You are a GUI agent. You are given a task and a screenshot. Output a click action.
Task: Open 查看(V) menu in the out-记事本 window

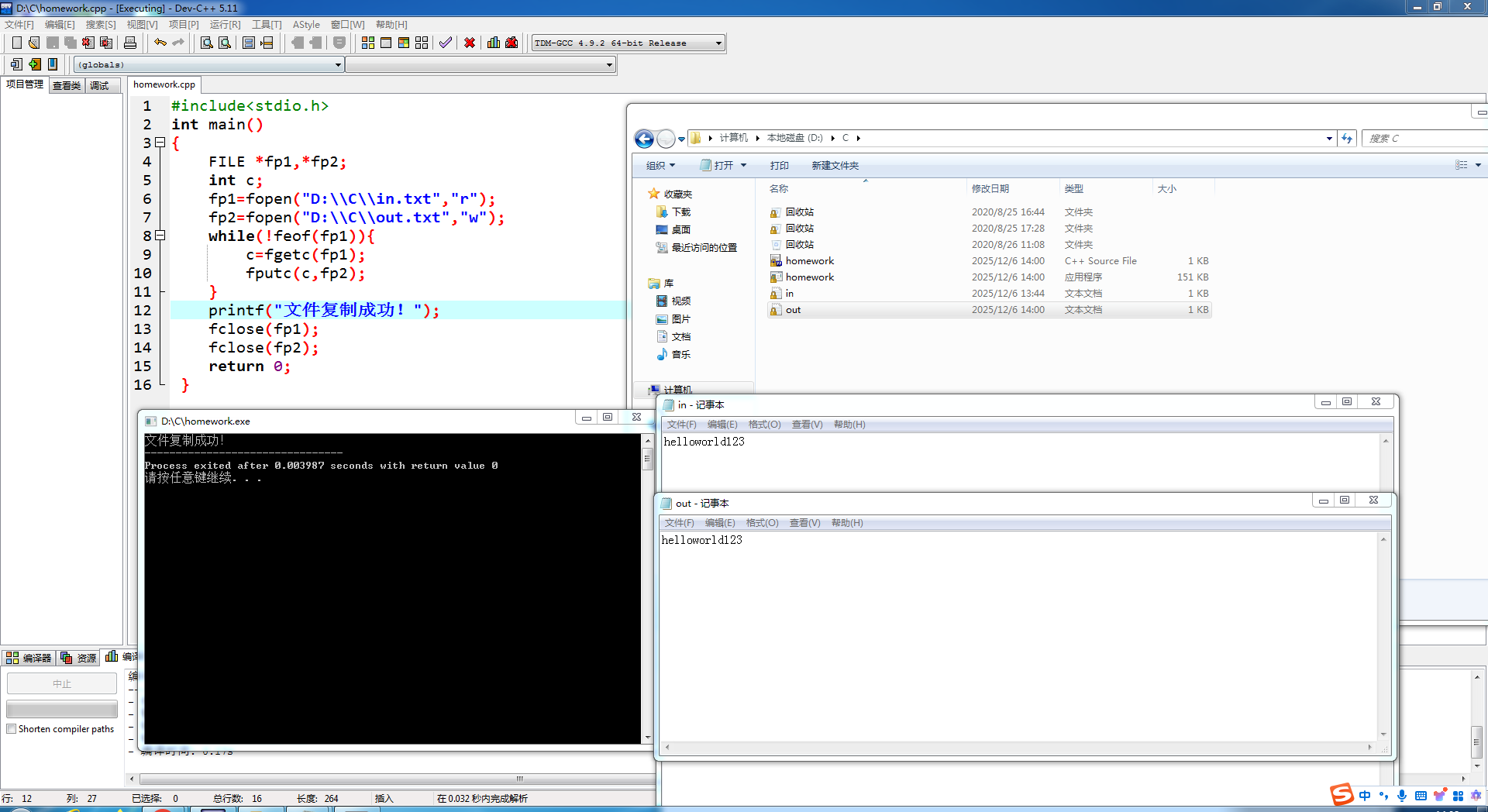pos(804,523)
